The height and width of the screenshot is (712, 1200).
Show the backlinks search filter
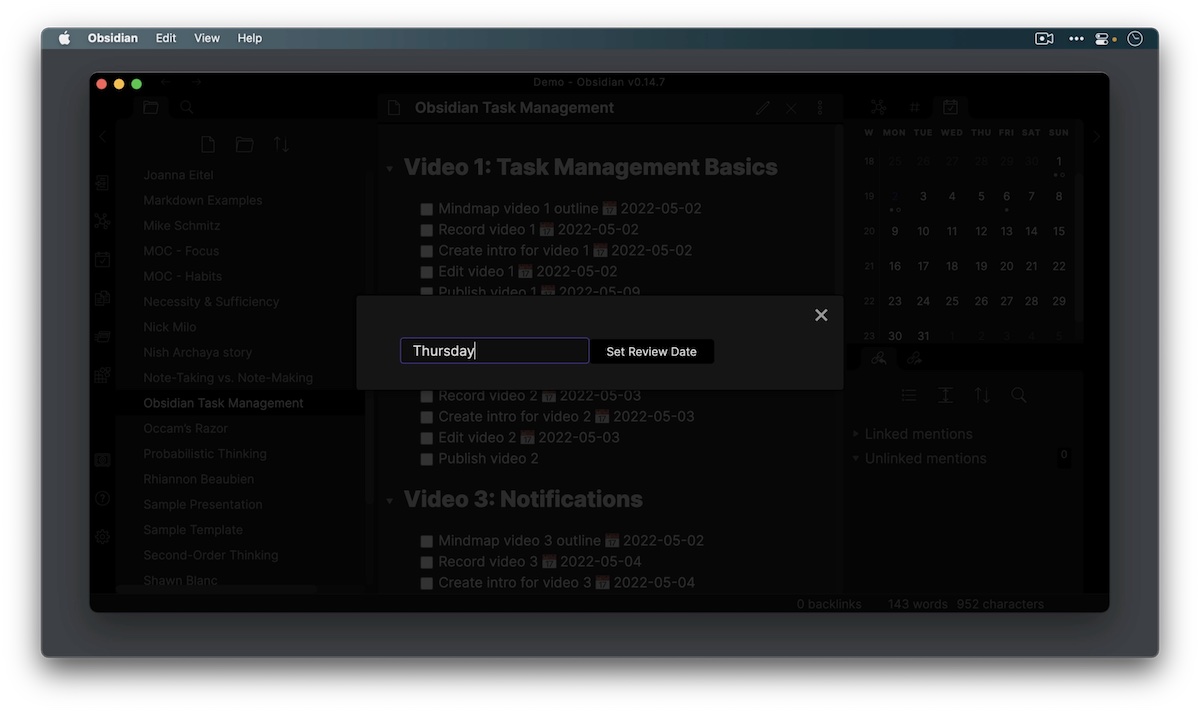pos(1019,395)
